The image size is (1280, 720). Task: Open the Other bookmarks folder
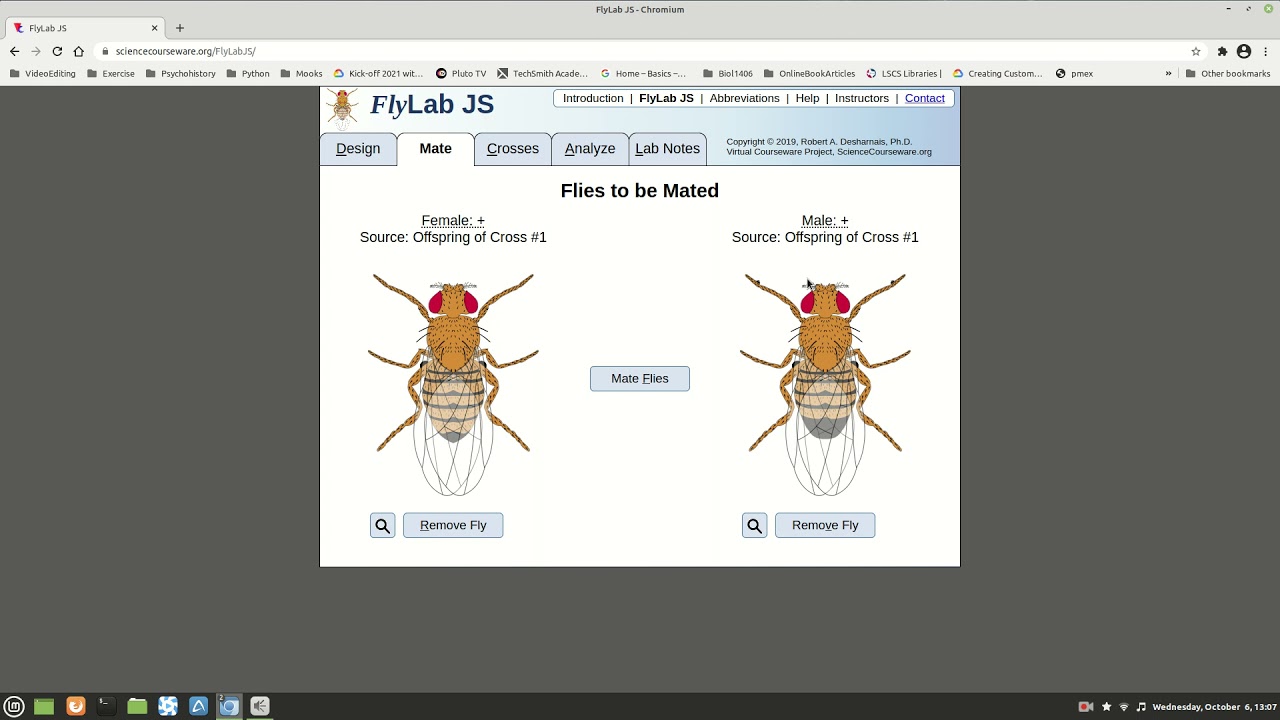click(x=1228, y=73)
